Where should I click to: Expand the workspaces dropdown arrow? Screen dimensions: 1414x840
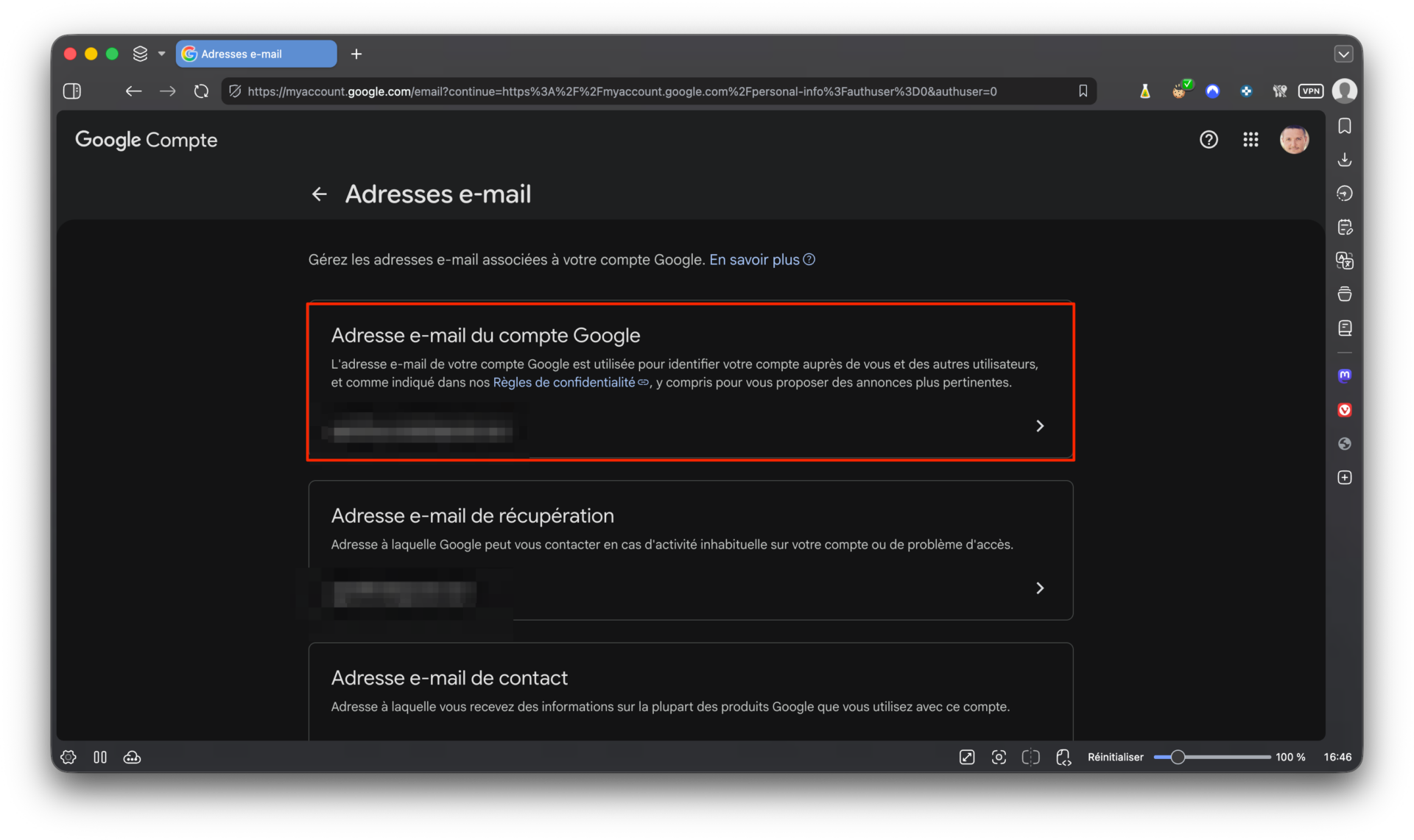click(x=162, y=54)
